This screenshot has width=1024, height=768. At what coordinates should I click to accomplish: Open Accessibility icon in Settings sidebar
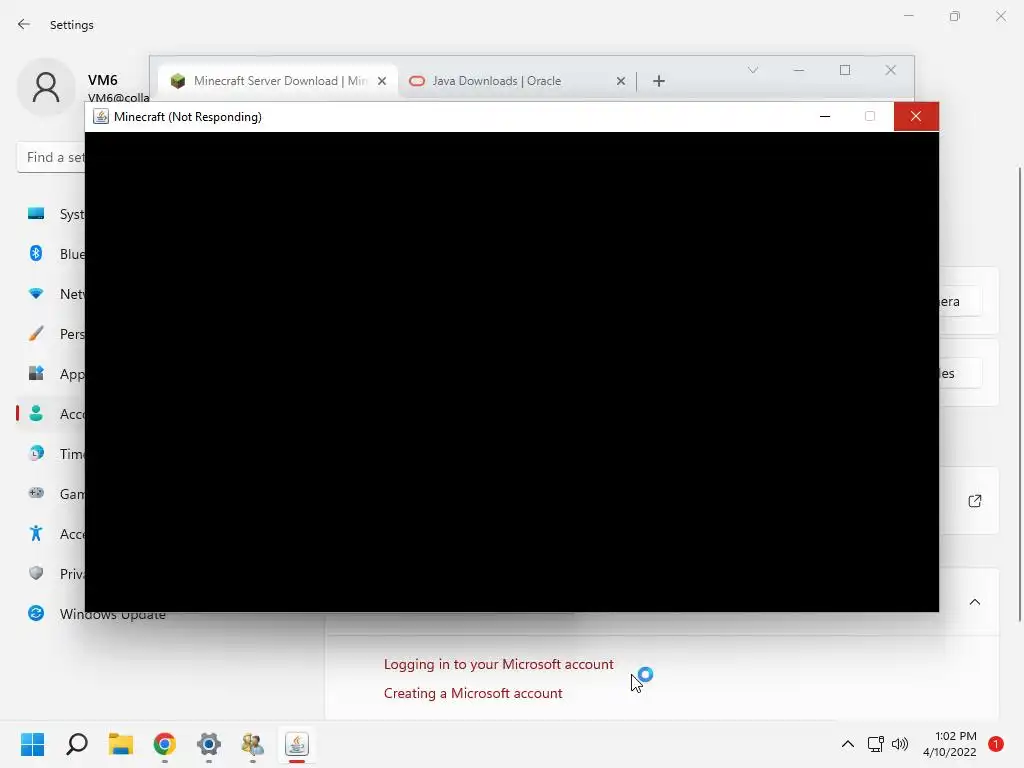tap(36, 534)
